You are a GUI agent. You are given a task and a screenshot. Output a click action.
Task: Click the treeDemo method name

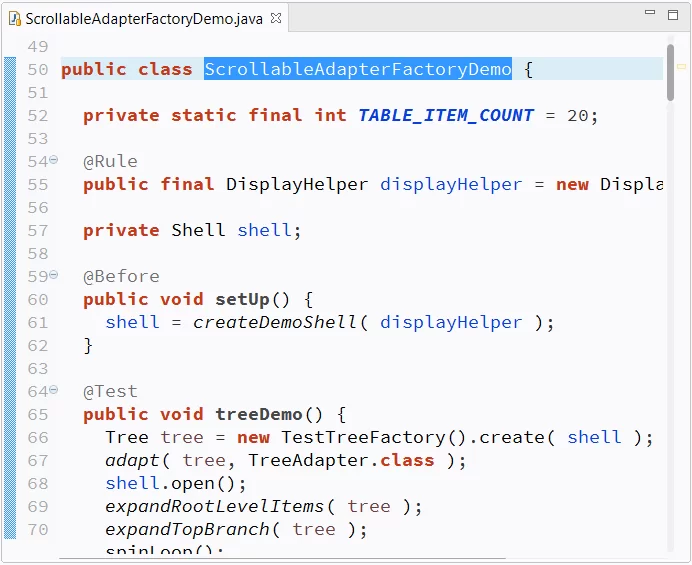click(x=259, y=414)
